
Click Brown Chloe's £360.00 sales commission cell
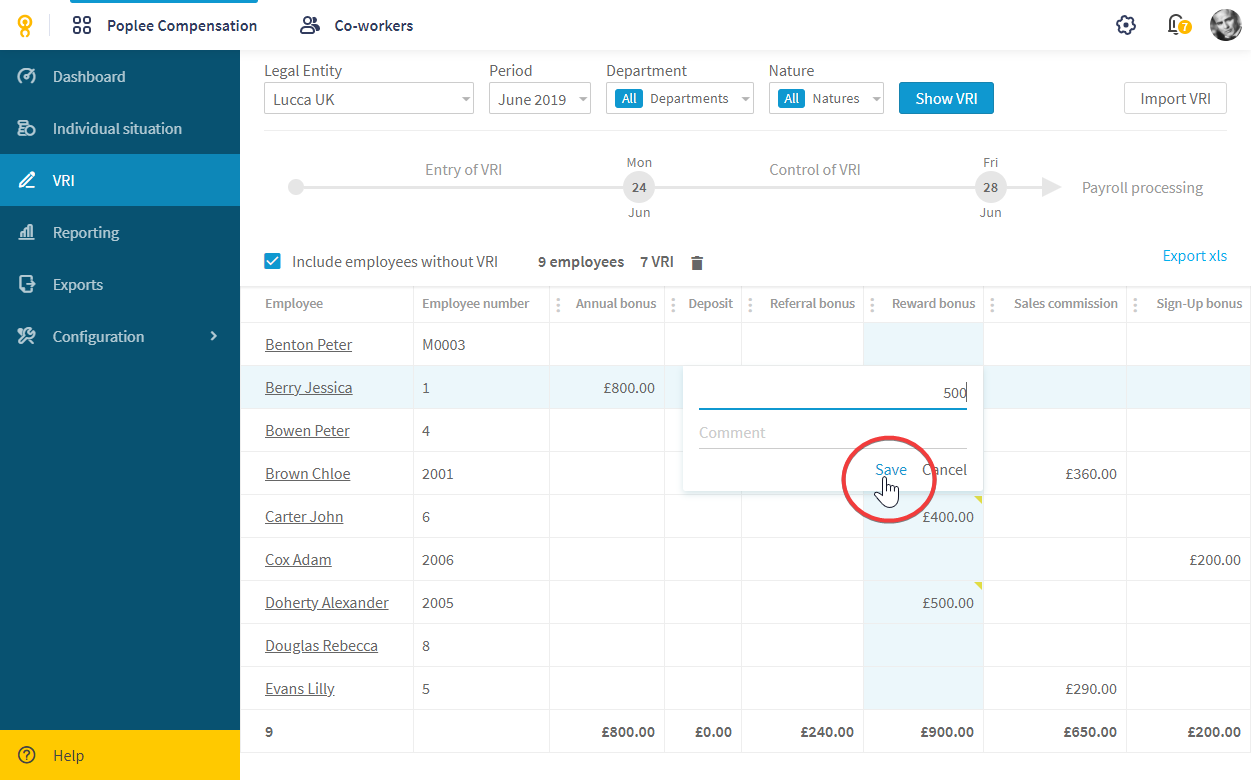pos(1055,474)
